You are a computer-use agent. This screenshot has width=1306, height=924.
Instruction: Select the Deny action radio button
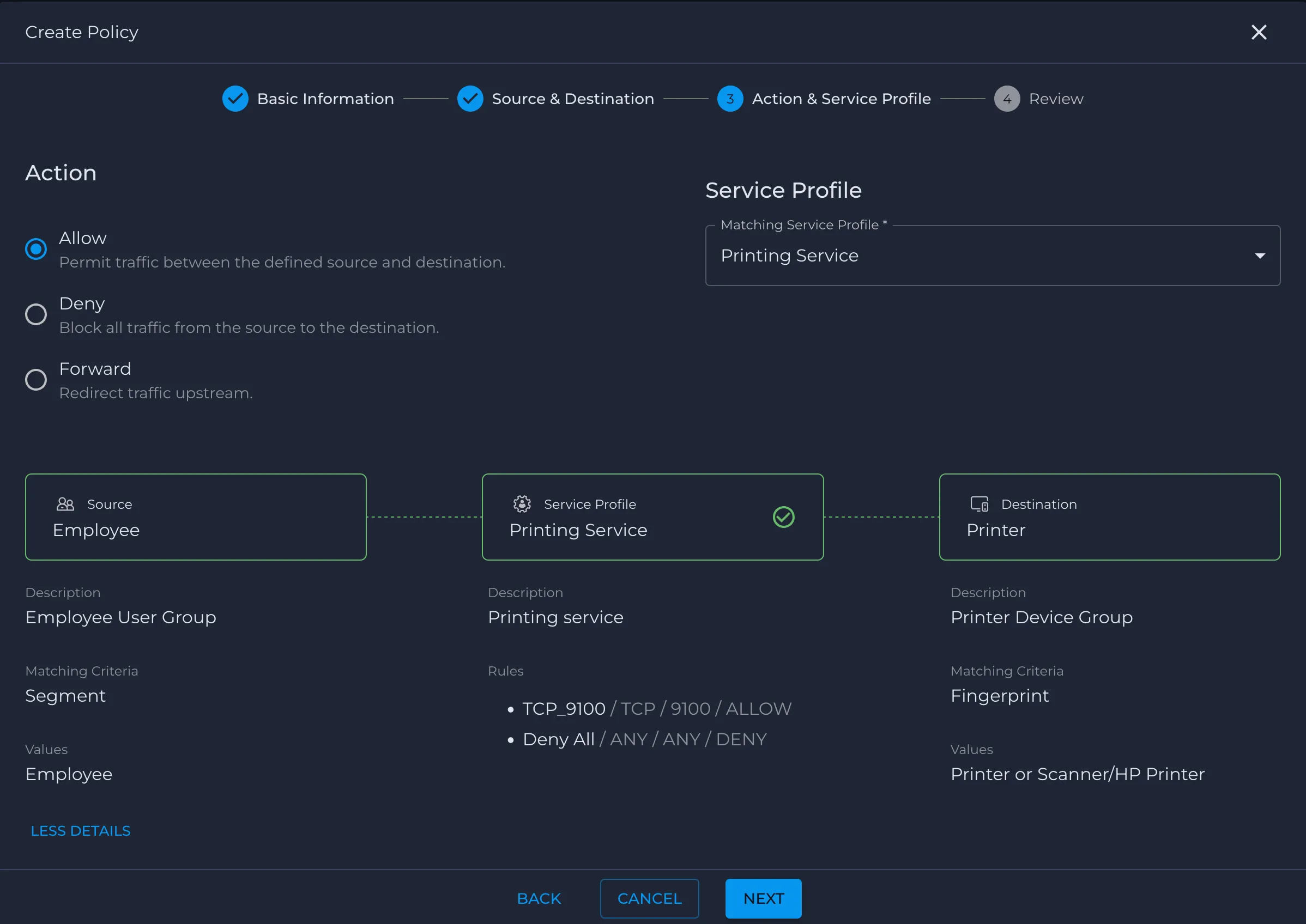click(x=36, y=315)
